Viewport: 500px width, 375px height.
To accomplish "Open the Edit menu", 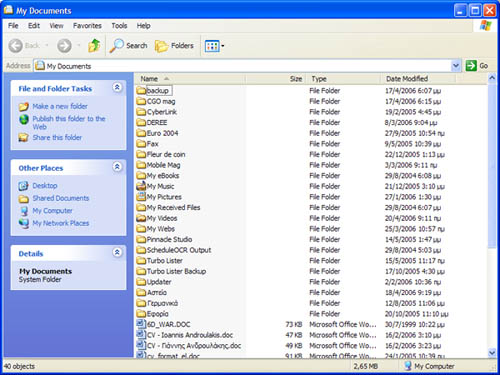I will [34, 26].
